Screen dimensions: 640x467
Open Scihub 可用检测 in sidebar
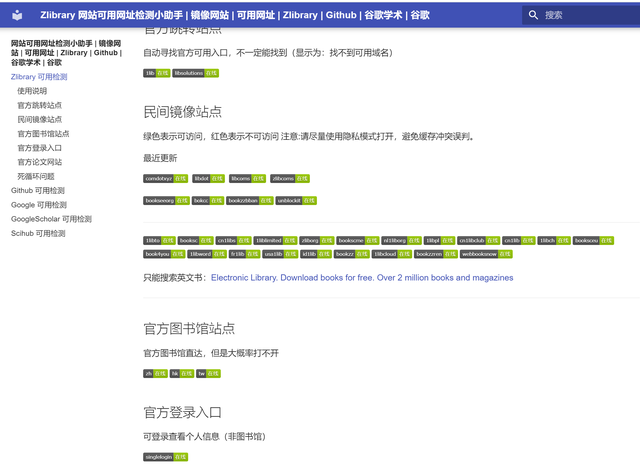click(38, 234)
